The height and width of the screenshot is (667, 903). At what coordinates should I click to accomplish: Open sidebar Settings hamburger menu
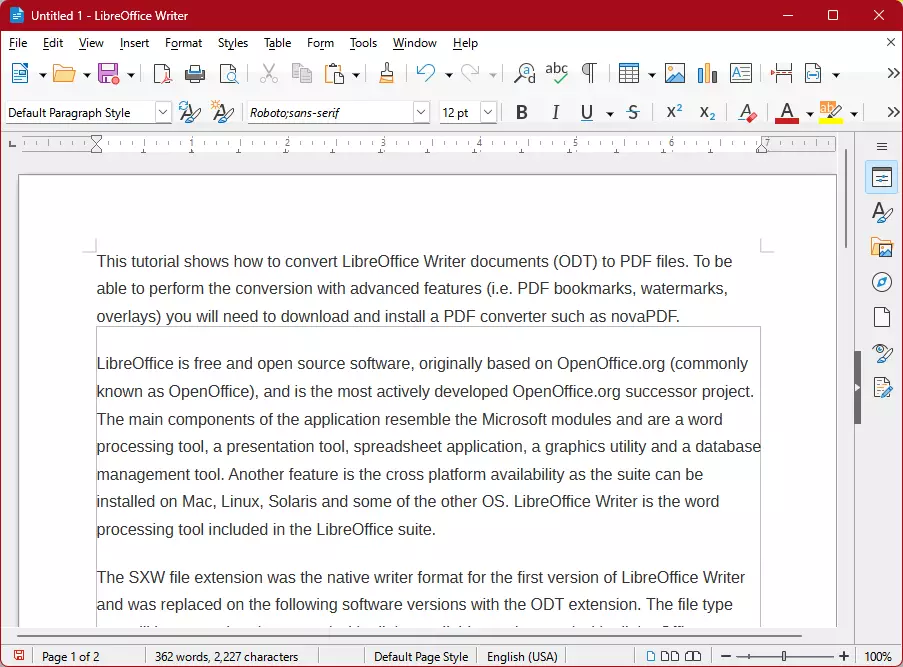click(882, 146)
